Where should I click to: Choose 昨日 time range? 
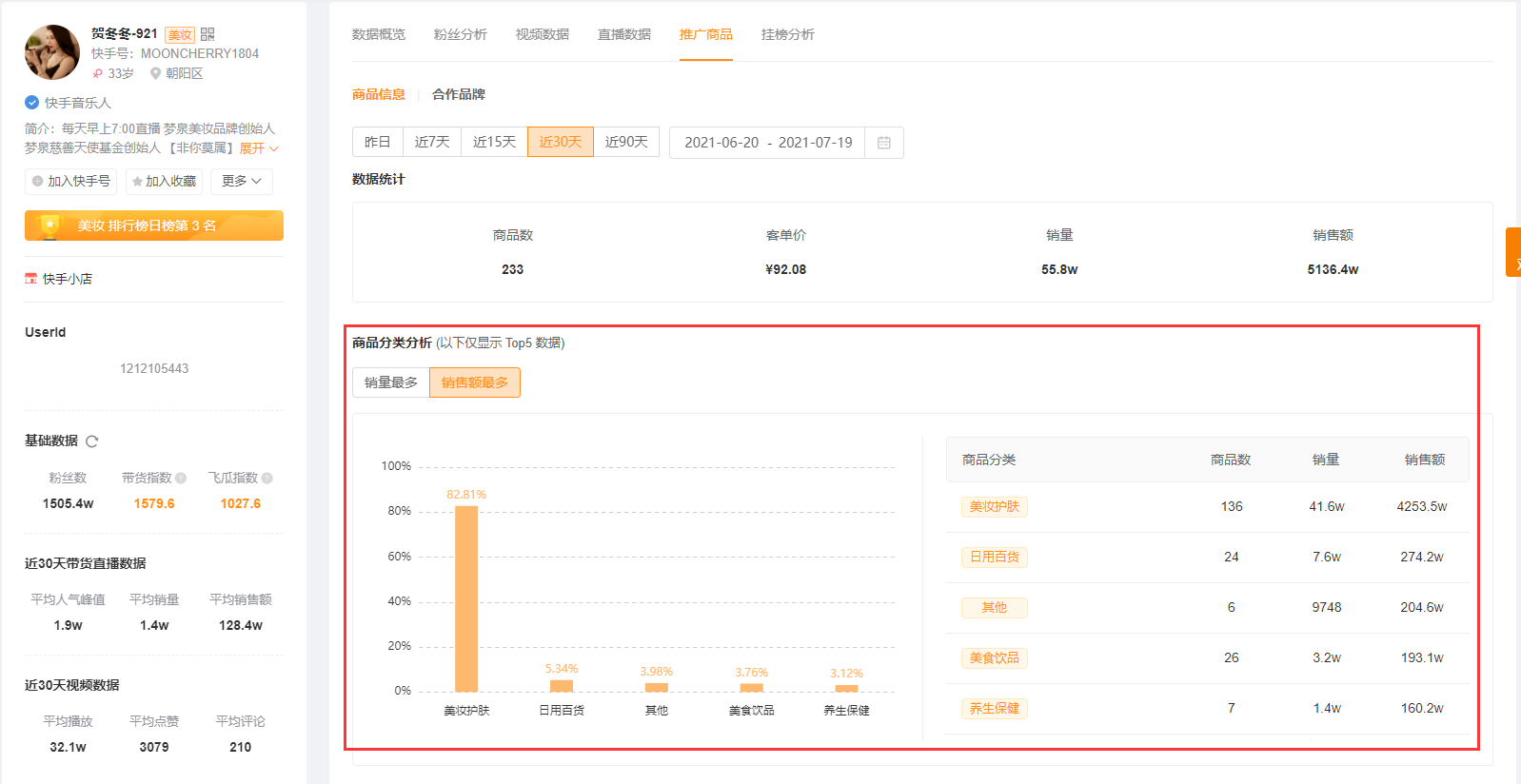(x=378, y=142)
